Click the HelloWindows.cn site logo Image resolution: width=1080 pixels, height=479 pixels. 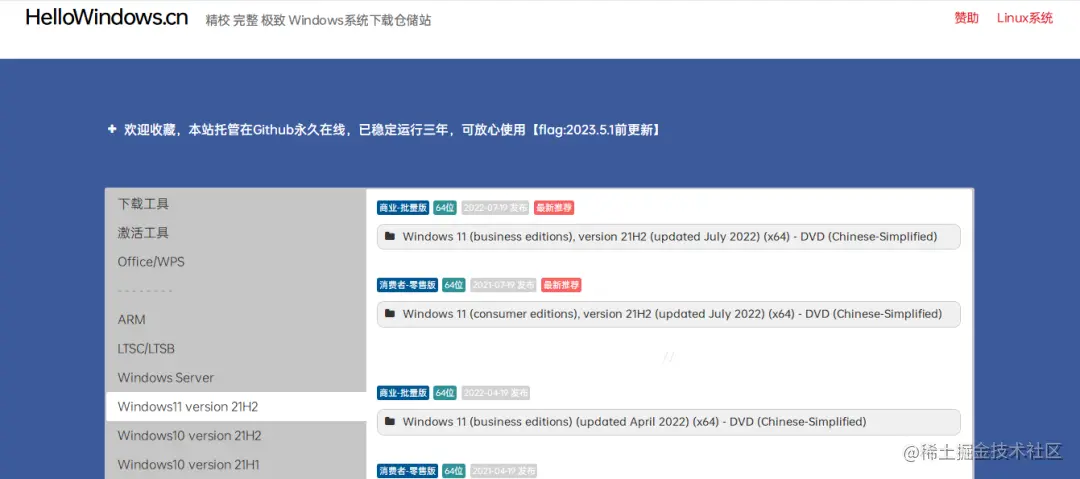pyautogui.click(x=107, y=18)
